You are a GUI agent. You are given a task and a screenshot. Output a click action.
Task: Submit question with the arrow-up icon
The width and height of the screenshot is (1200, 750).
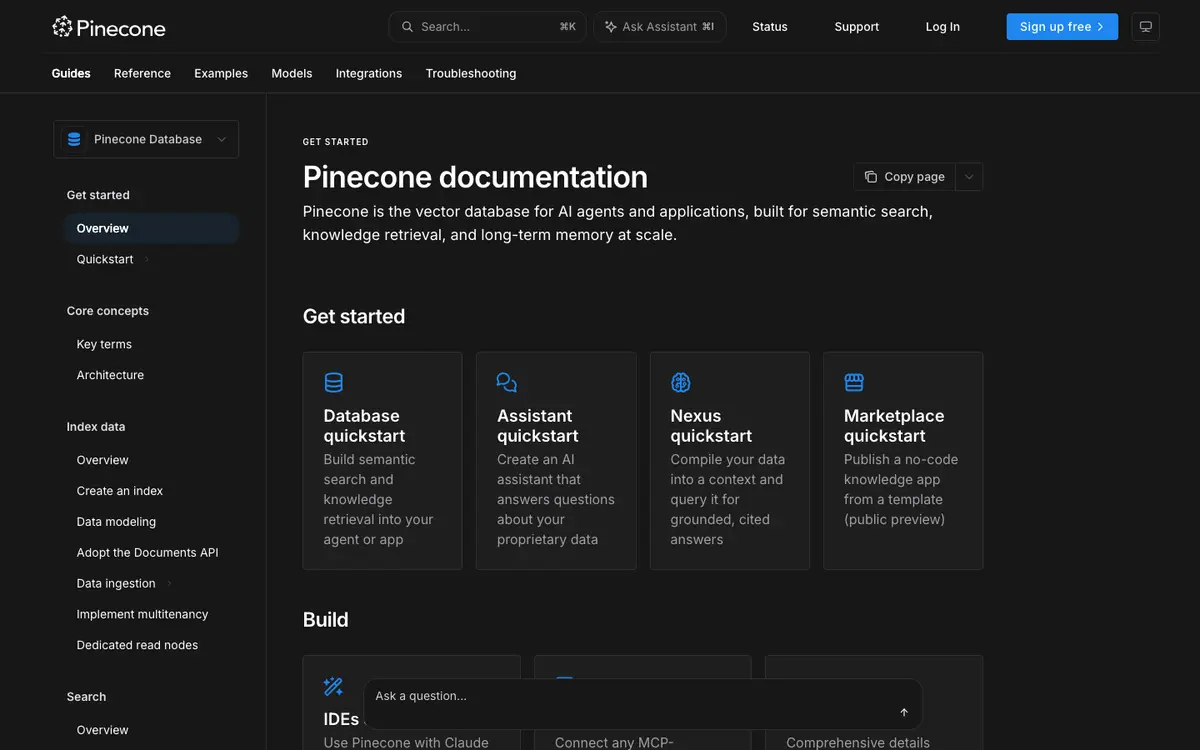coord(904,712)
